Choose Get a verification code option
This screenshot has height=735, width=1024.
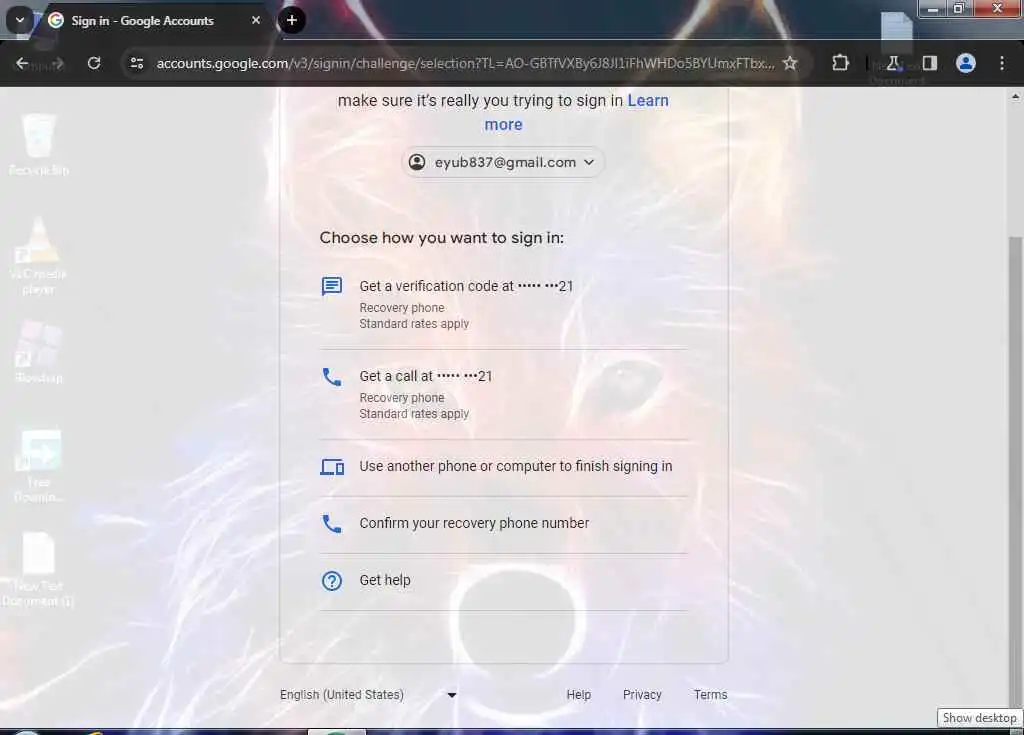(503, 304)
